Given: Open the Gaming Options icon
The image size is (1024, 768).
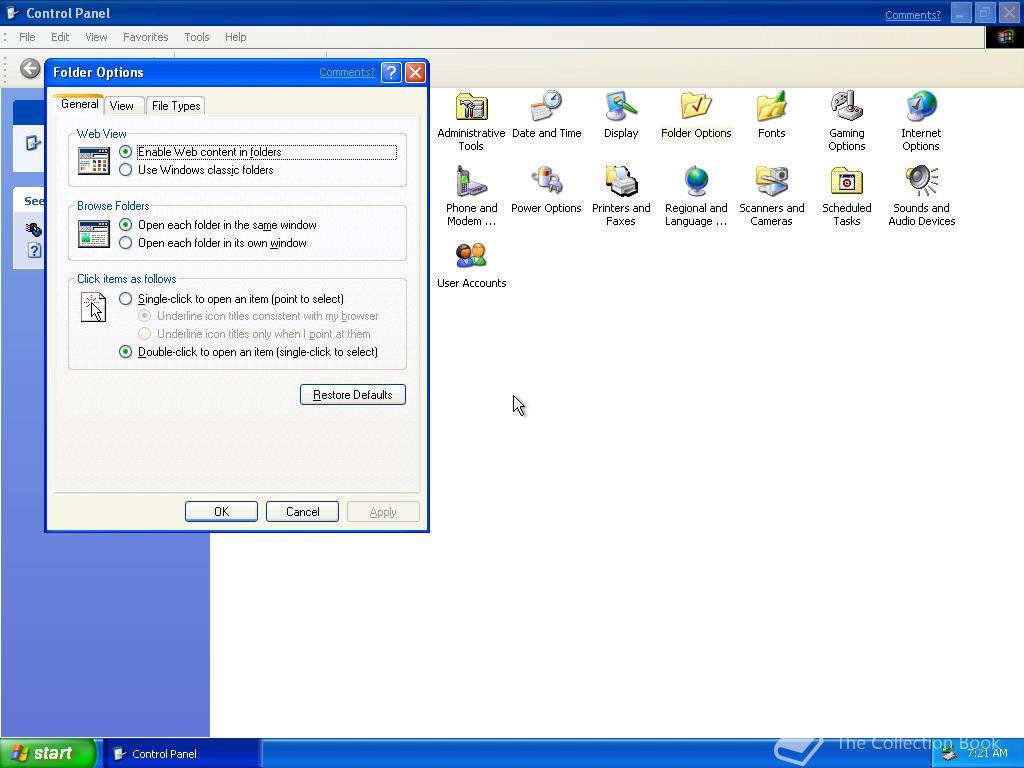Looking at the screenshot, I should (x=846, y=121).
